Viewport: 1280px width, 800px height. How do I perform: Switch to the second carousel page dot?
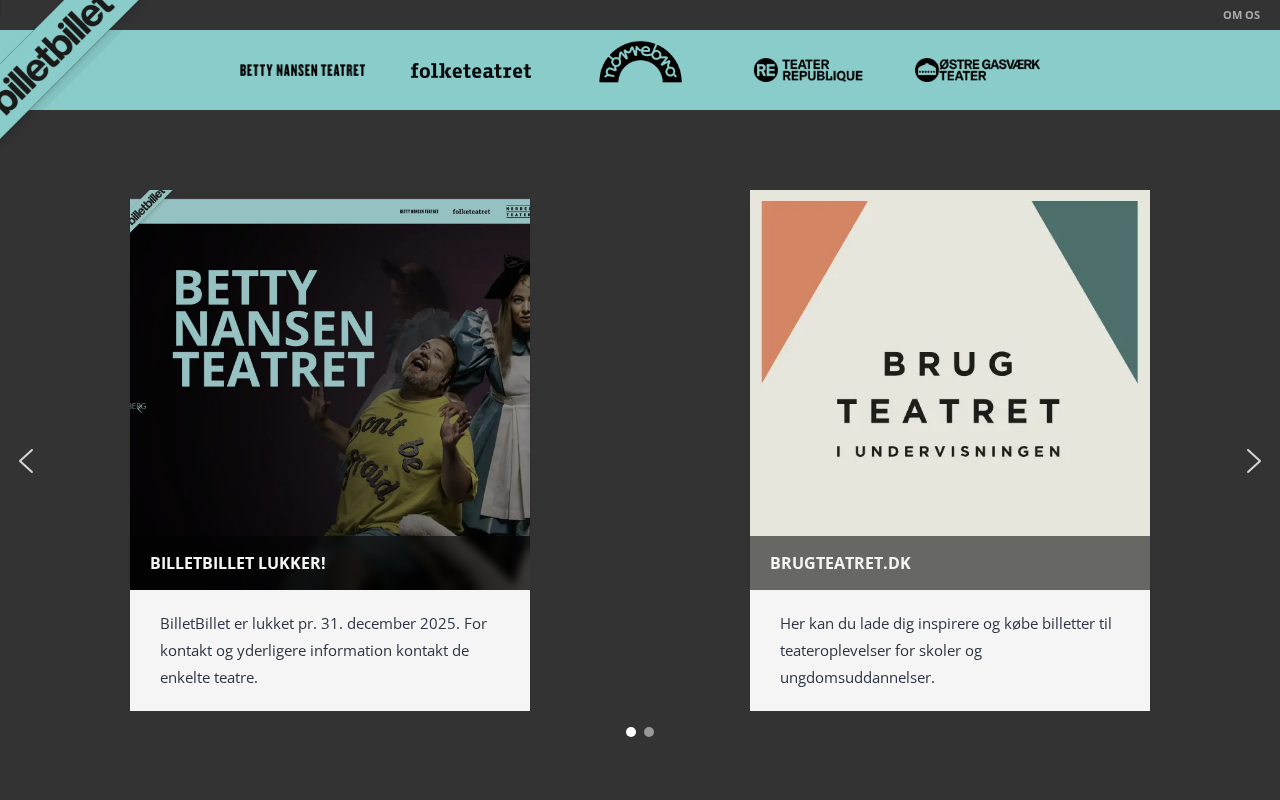click(x=649, y=732)
